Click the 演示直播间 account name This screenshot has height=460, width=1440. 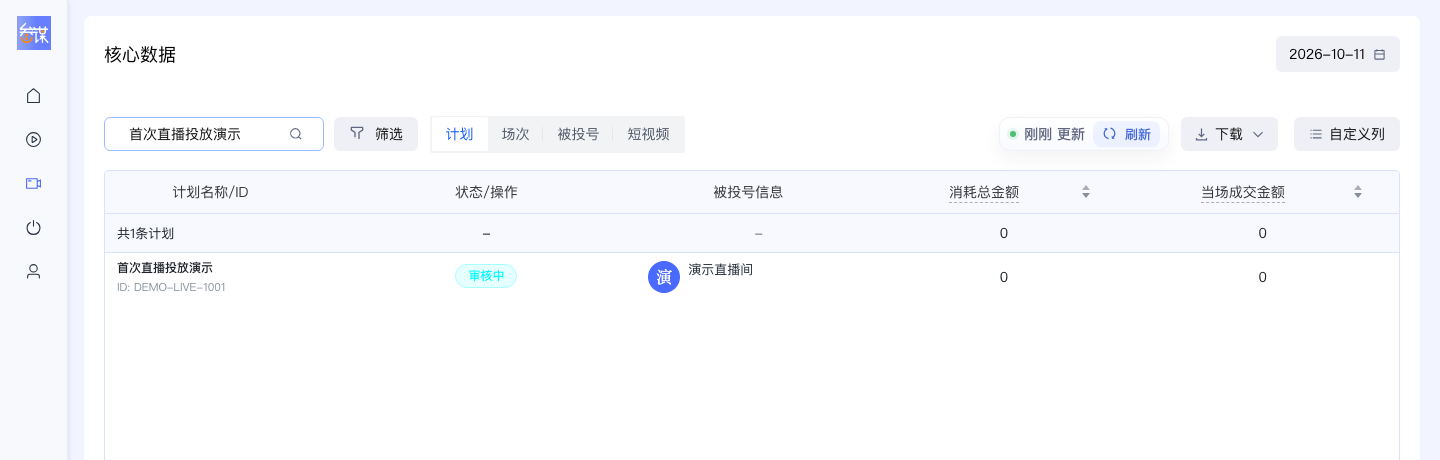[x=721, y=270]
